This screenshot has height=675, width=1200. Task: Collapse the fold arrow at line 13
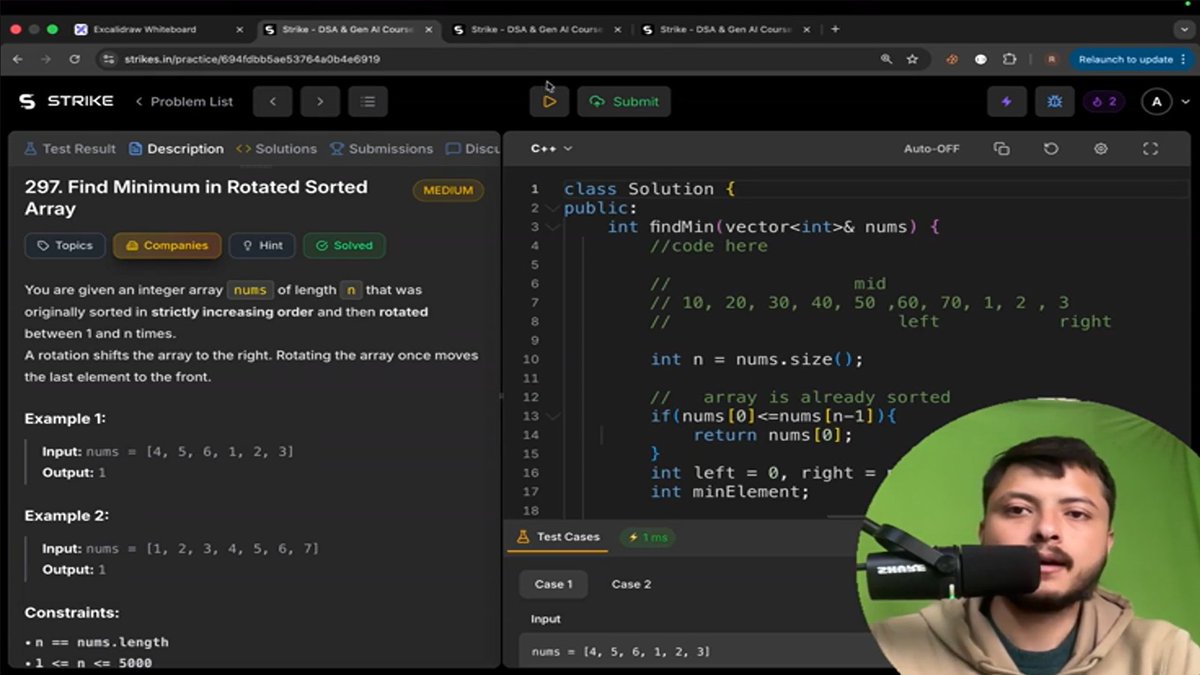(x=554, y=416)
